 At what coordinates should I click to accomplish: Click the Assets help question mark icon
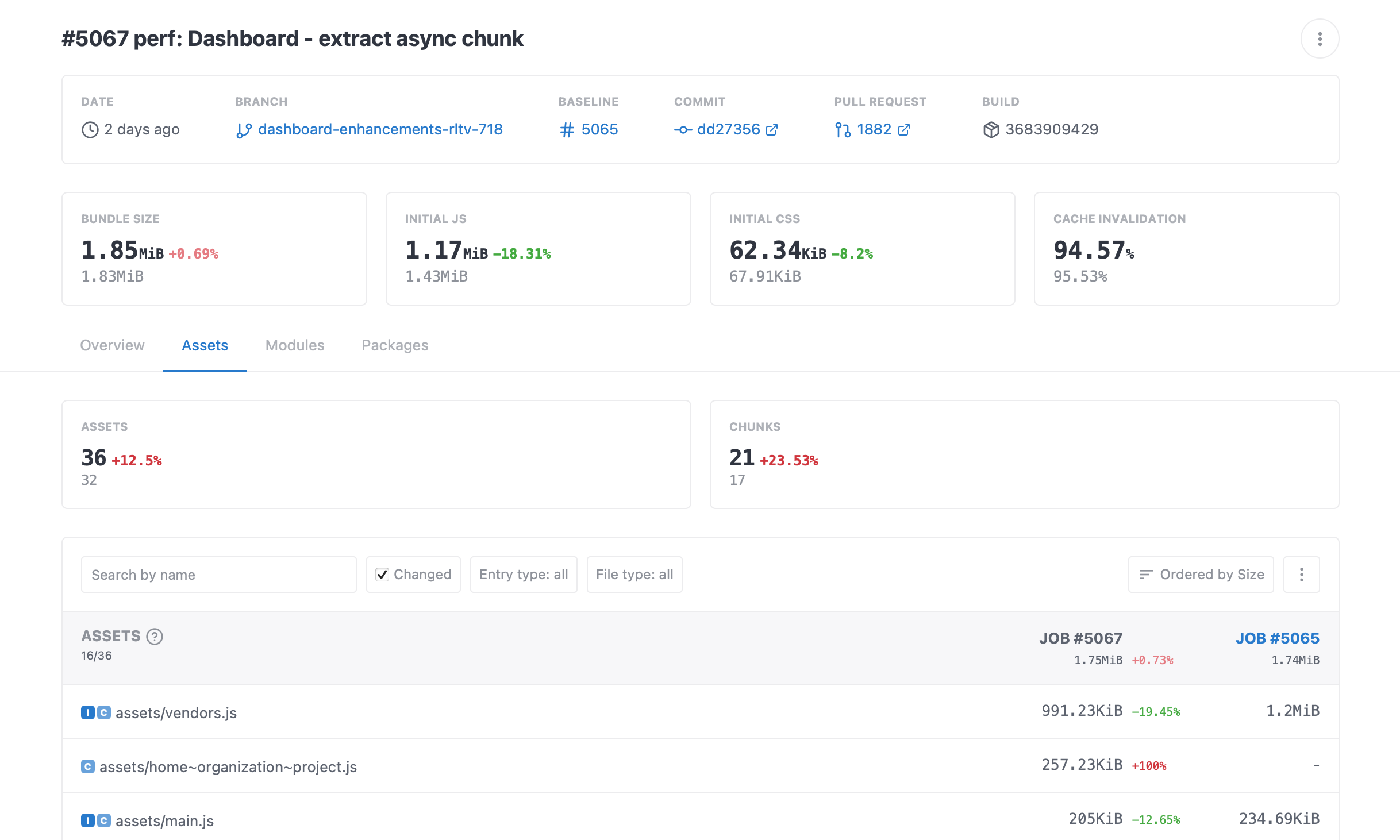155,637
